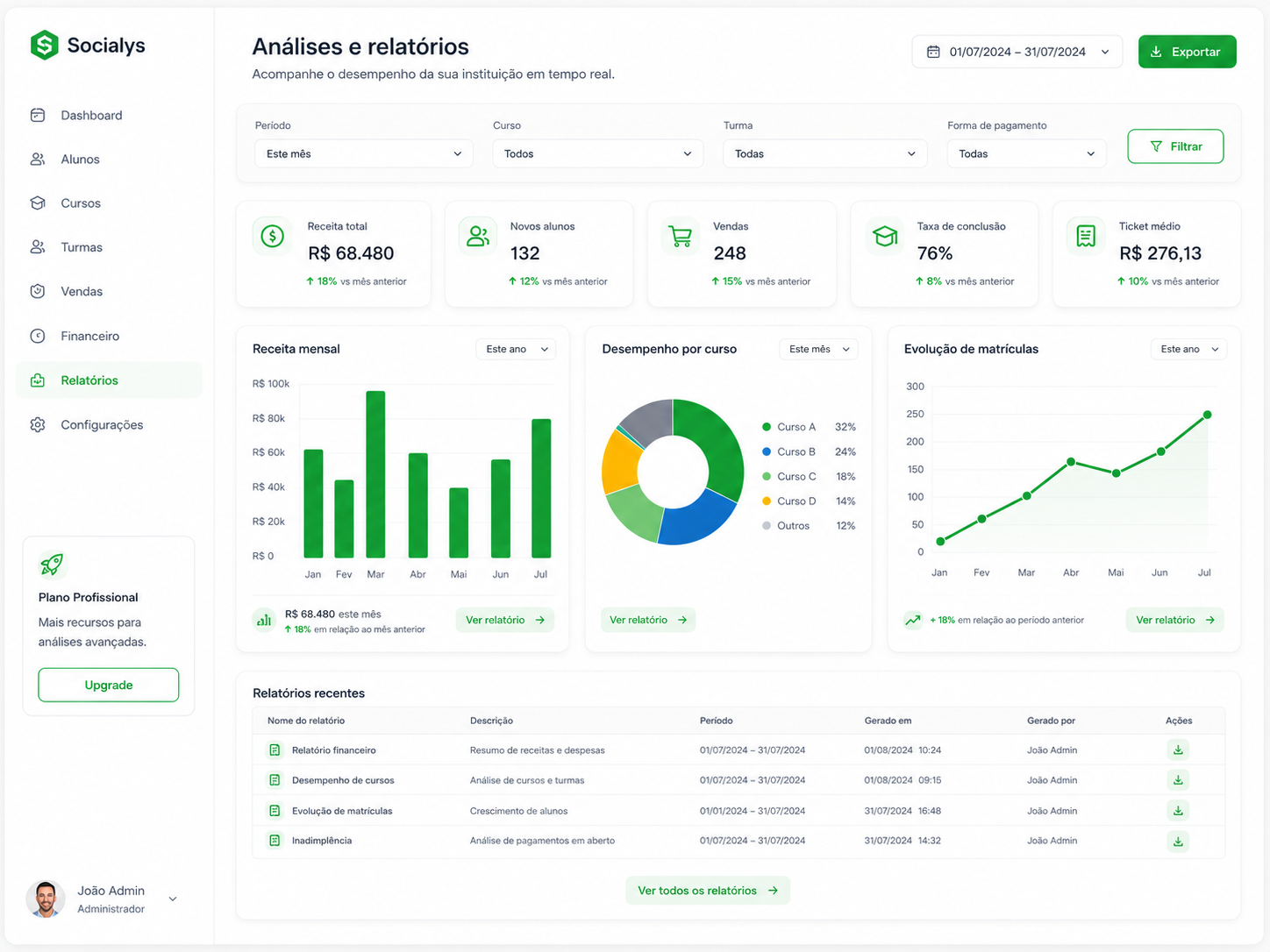Open the Turma filter dropdown
This screenshot has height=952, width=1270.
[825, 153]
